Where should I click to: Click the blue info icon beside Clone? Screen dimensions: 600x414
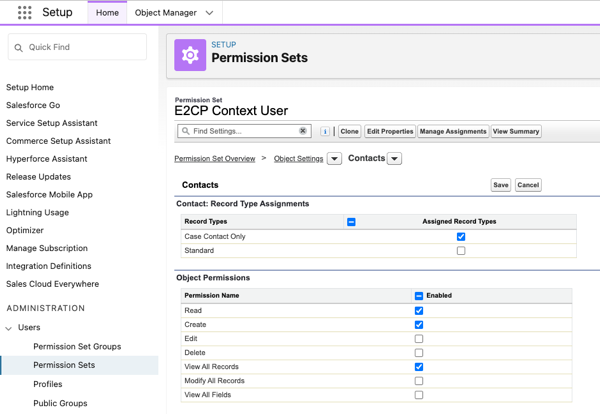point(325,131)
